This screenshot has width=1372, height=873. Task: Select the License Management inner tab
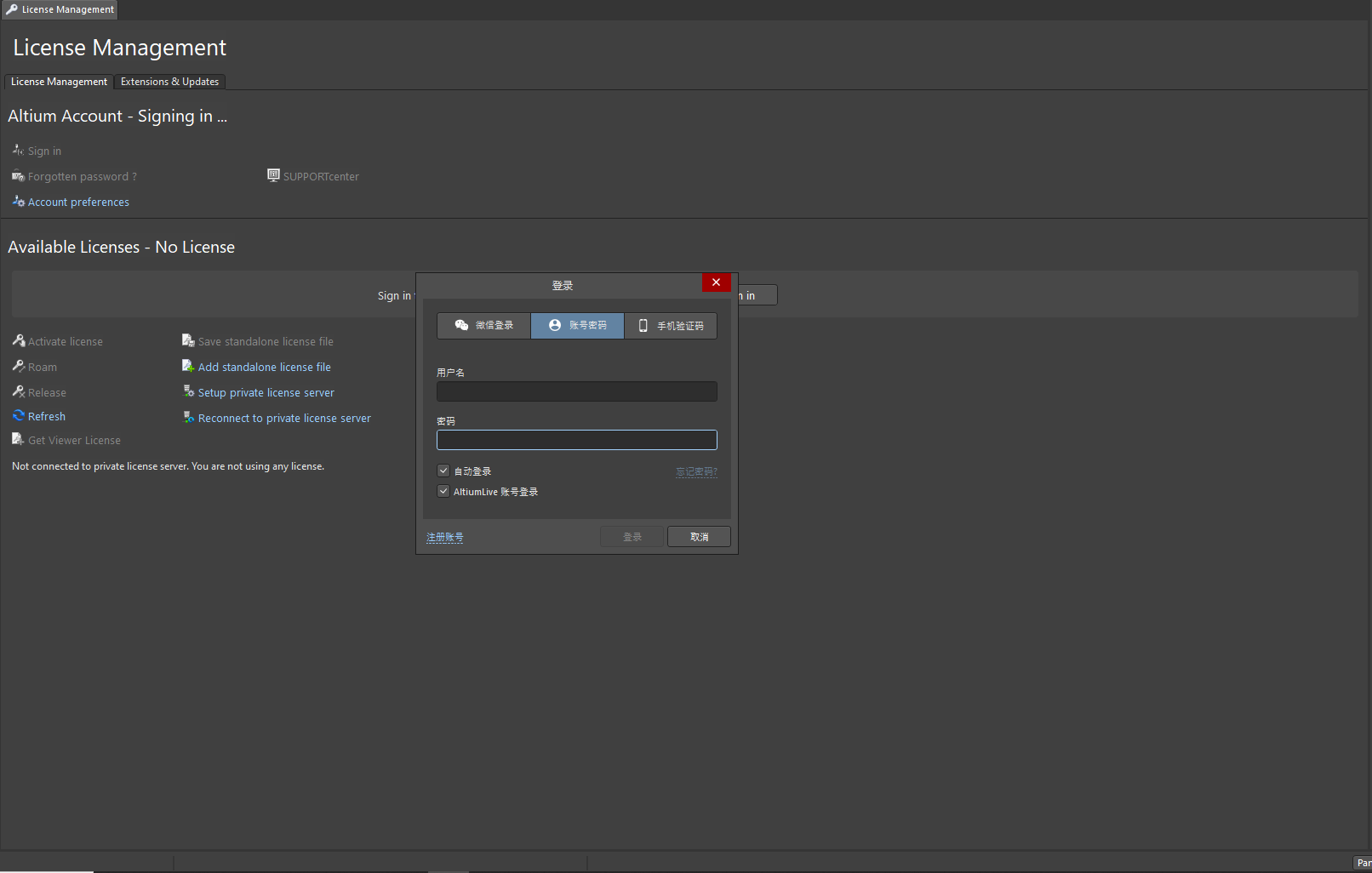[x=59, y=82]
